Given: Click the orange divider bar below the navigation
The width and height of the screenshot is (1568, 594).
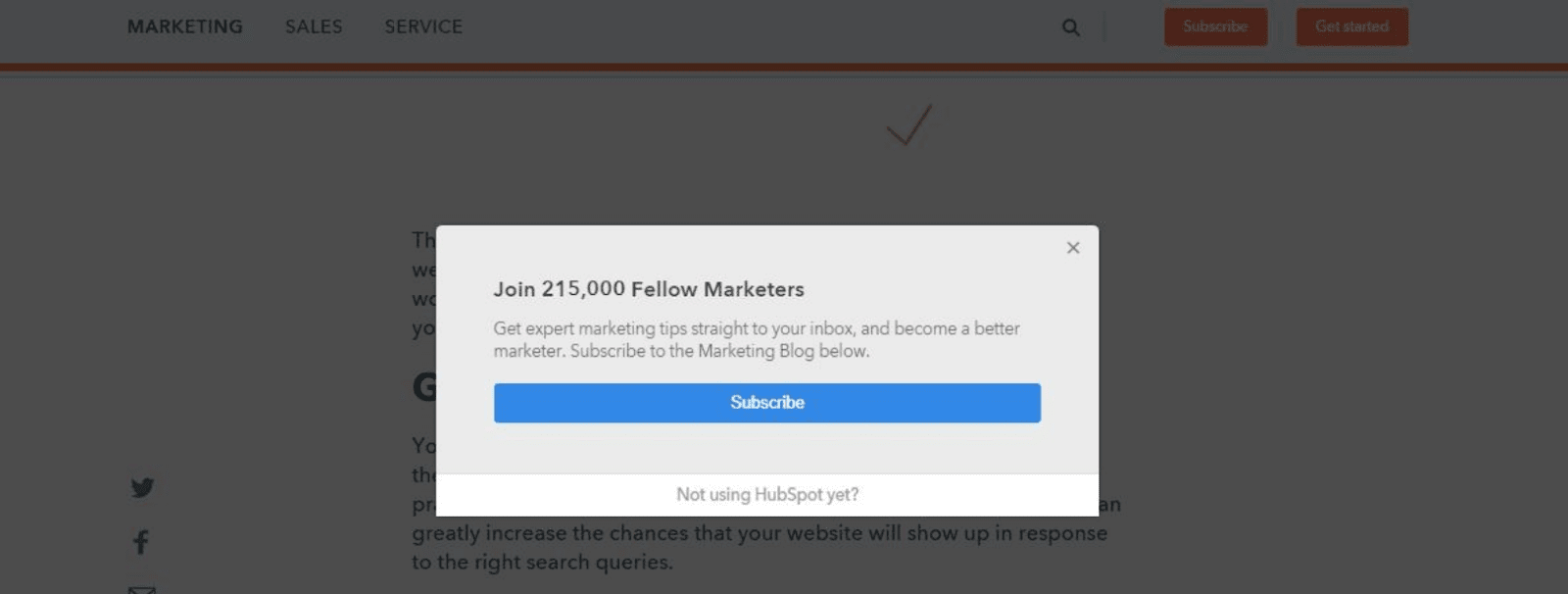Looking at the screenshot, I should 784,68.
